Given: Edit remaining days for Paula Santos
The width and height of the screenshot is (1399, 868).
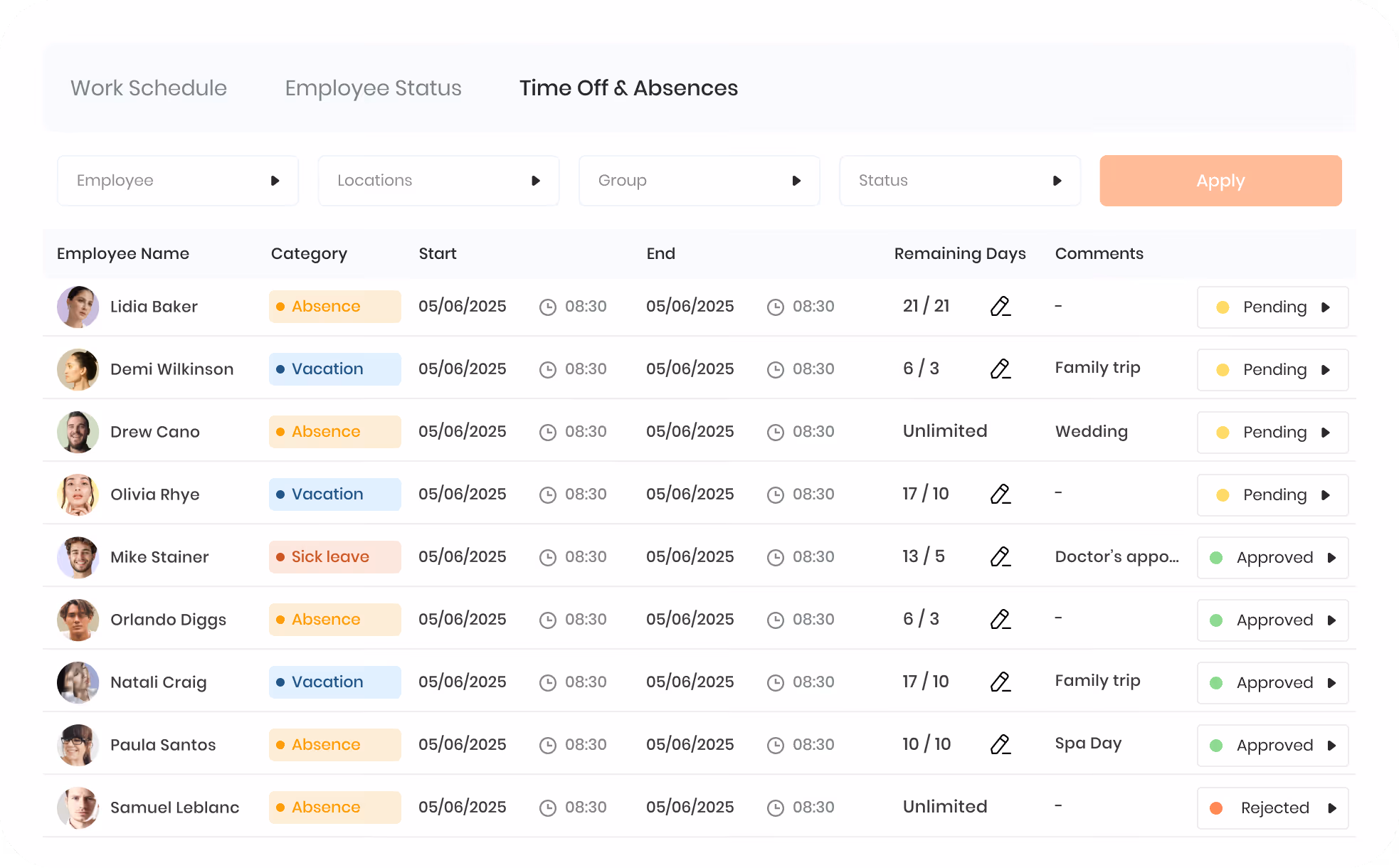Looking at the screenshot, I should pyautogui.click(x=1001, y=745).
